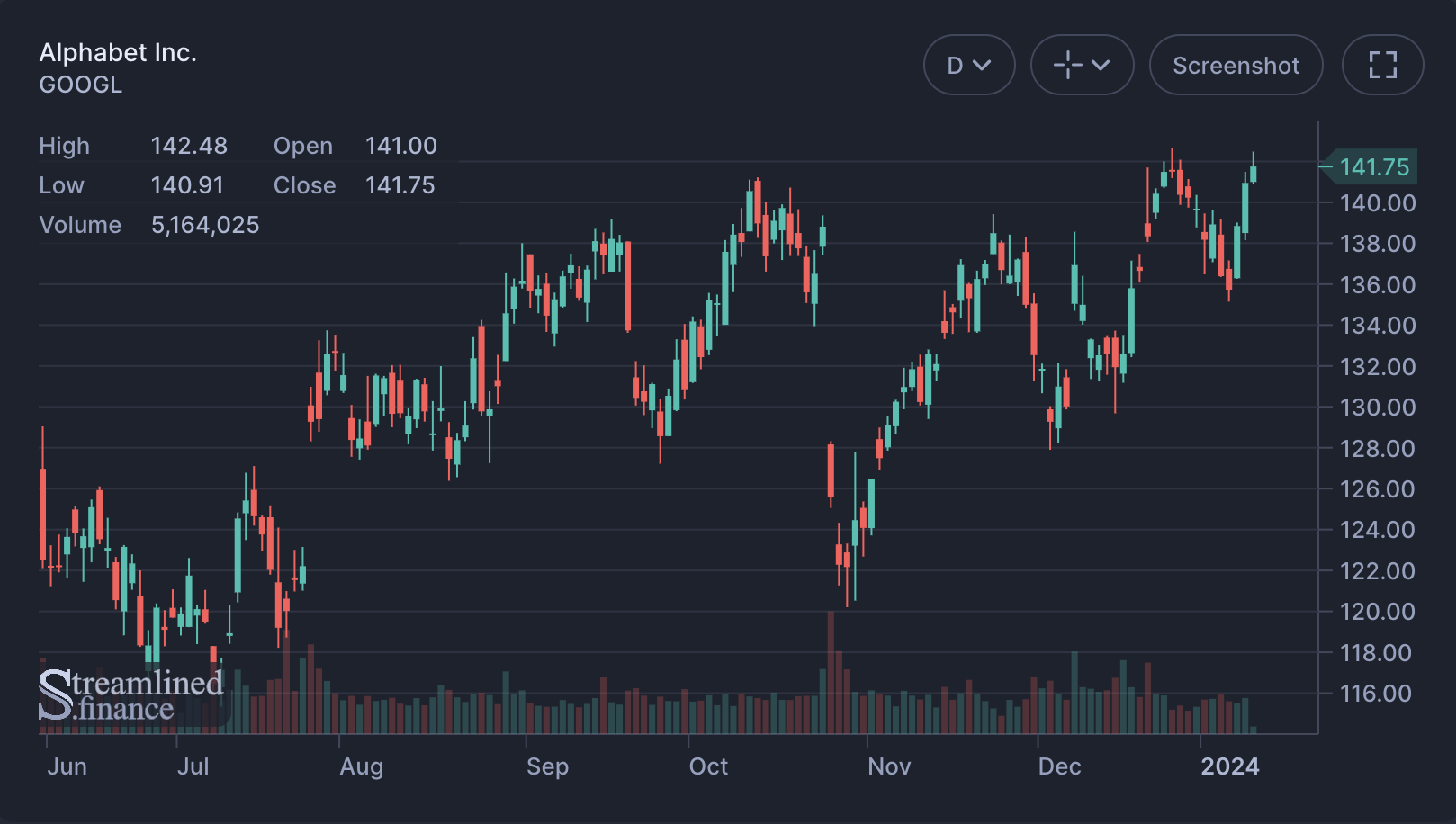The height and width of the screenshot is (824, 1456).
Task: Click the current price tag 141.75
Action: 1374,167
